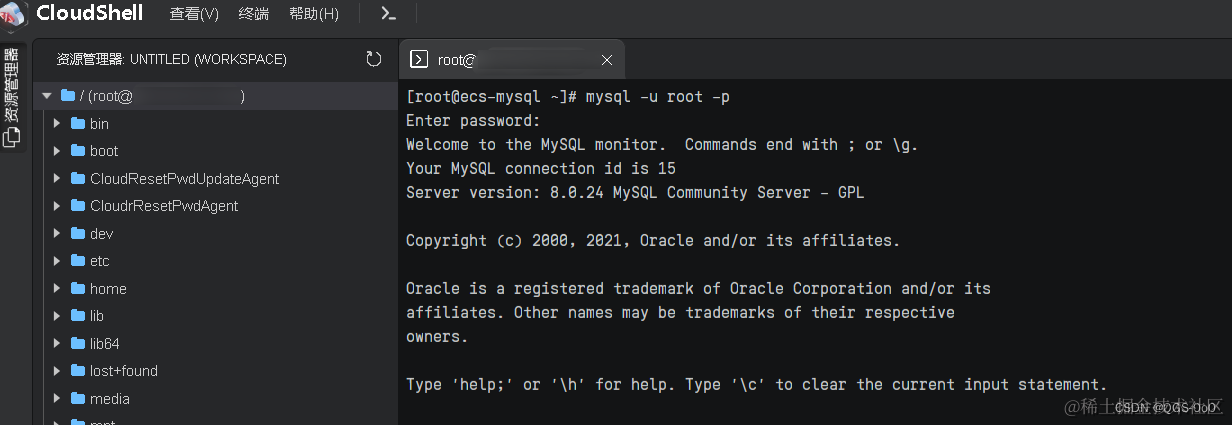The width and height of the screenshot is (1232, 425).
Task: Click the 'Server version: 8.0.24' line
Action: coord(635,193)
